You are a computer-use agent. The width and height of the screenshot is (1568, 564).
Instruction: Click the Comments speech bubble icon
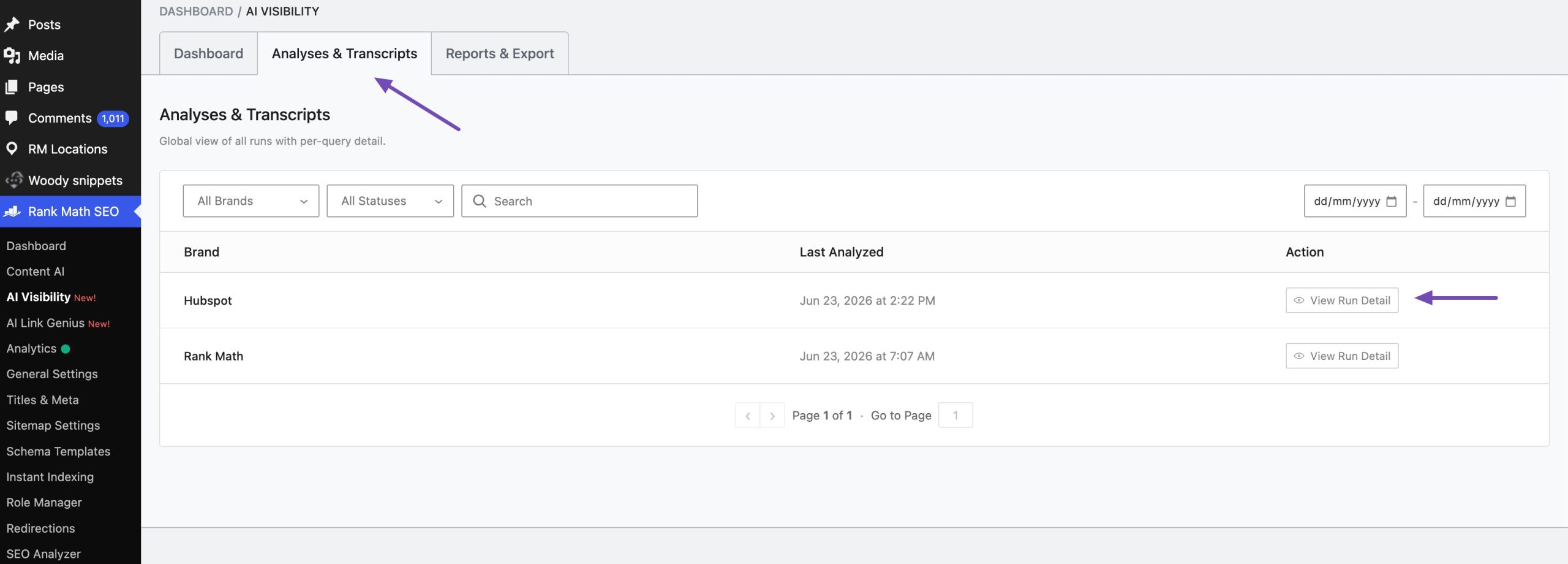(x=12, y=118)
